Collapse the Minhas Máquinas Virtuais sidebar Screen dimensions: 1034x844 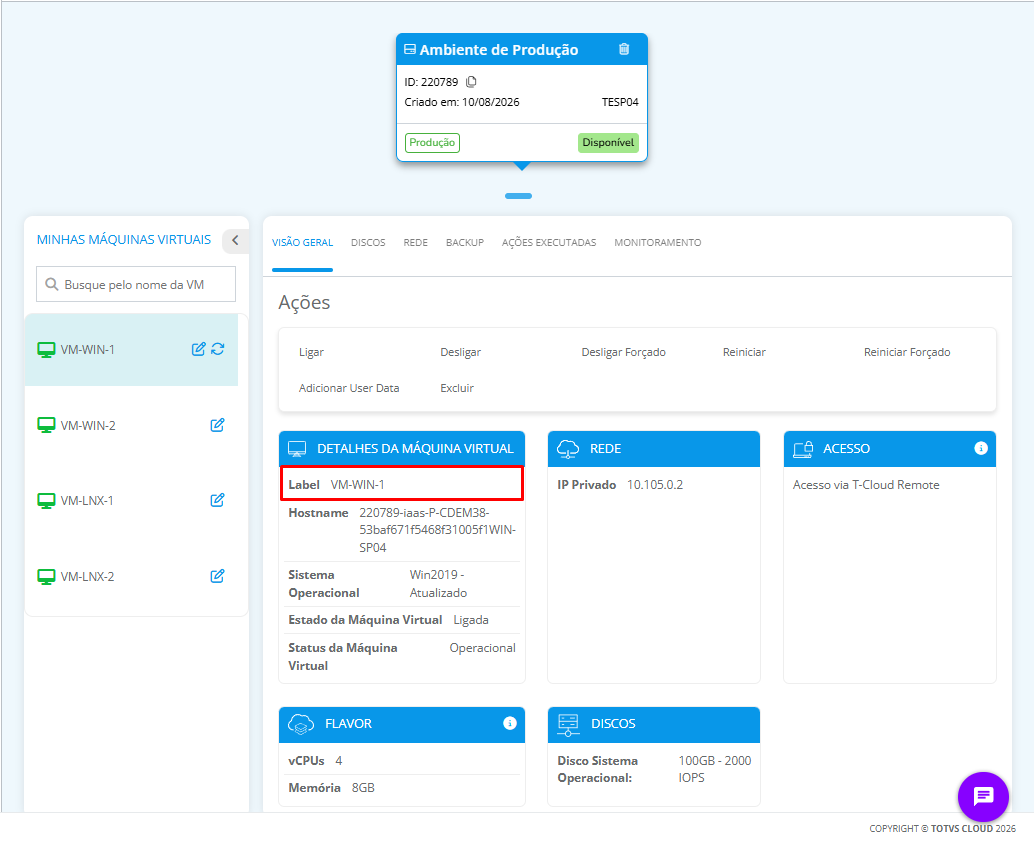click(235, 241)
